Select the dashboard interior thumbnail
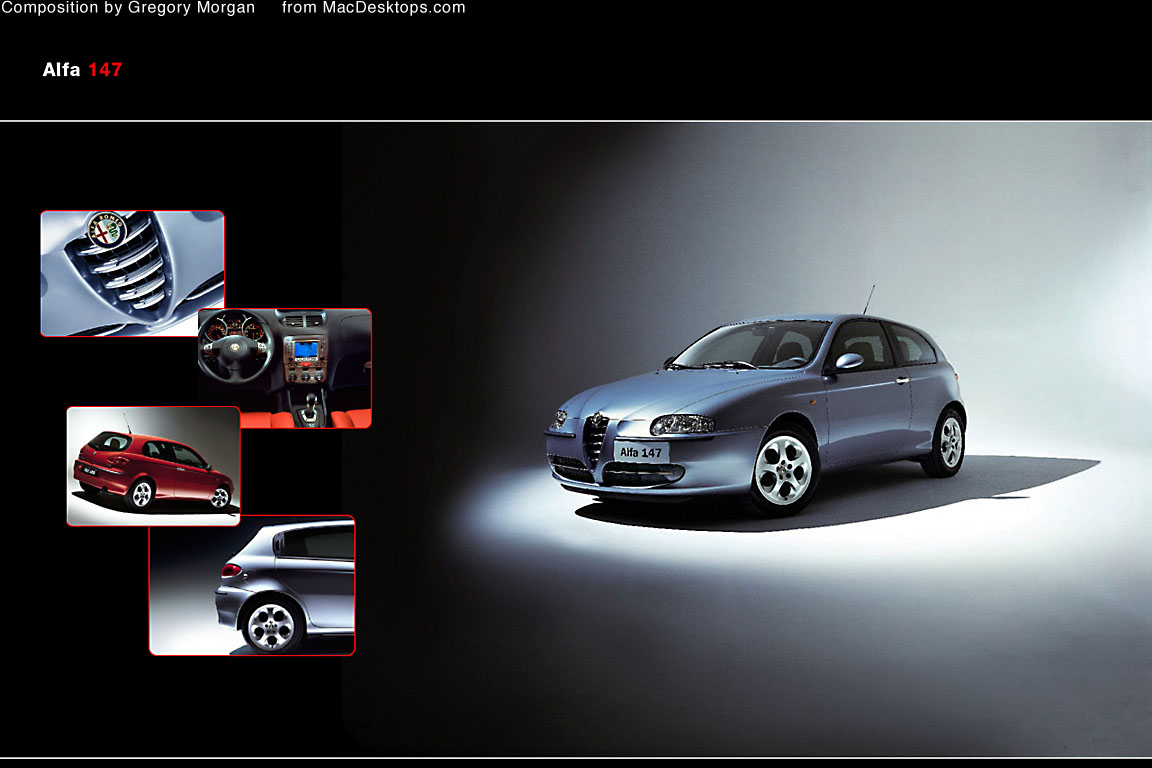 coord(285,368)
